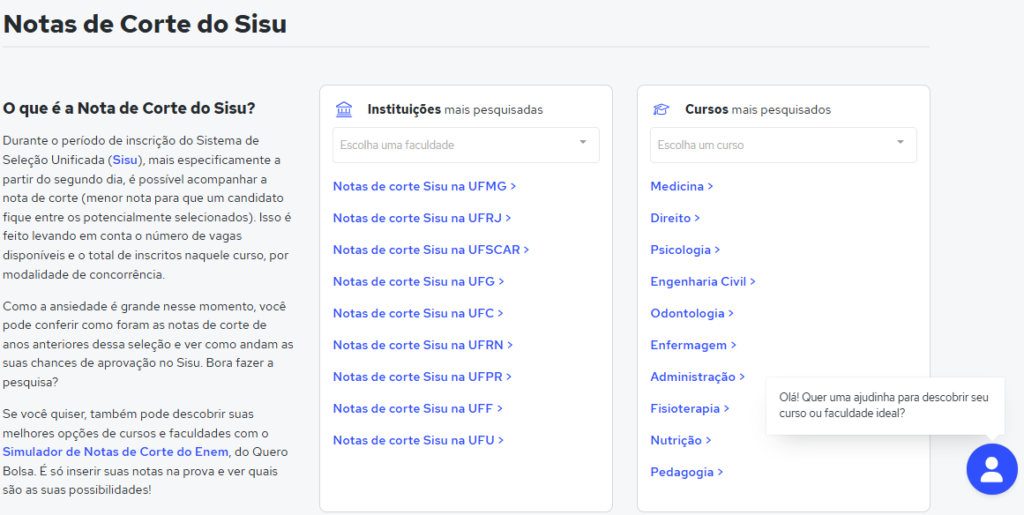This screenshot has width=1024, height=515.
Task: Open the chat assistant avatar button
Action: click(991, 468)
